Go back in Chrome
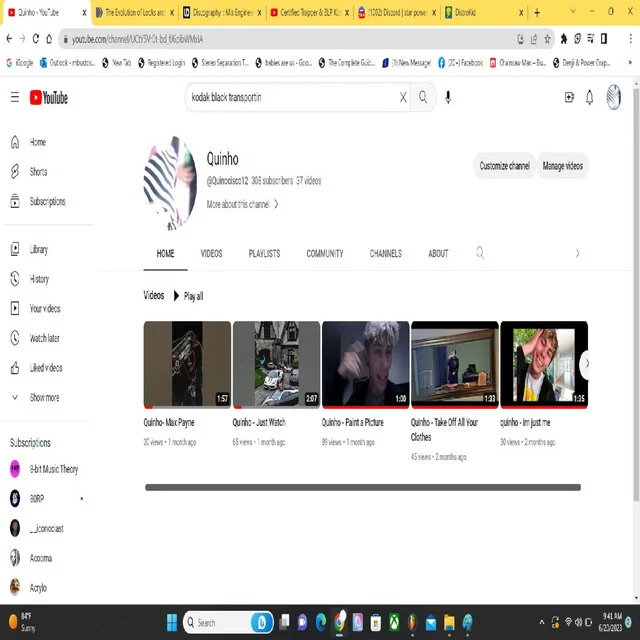Image resolution: width=640 pixels, height=640 pixels. pos(9,38)
